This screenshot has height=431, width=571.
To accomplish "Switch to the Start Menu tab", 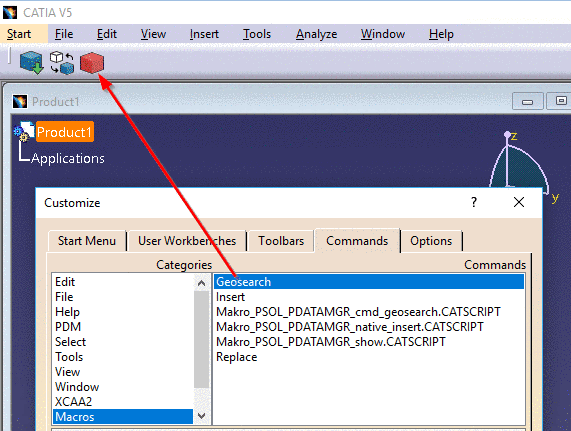I will [x=87, y=241].
